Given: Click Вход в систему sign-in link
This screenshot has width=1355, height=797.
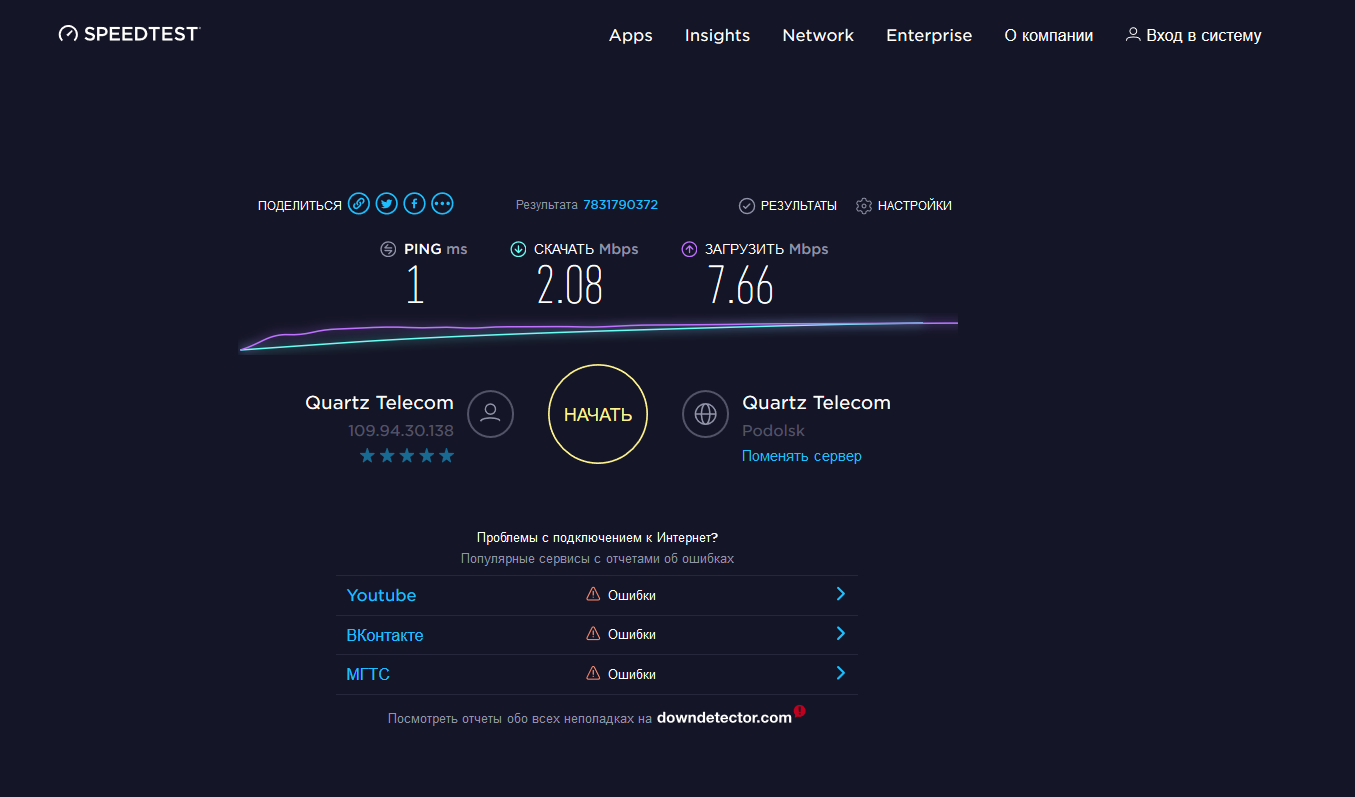Looking at the screenshot, I should tap(1193, 35).
